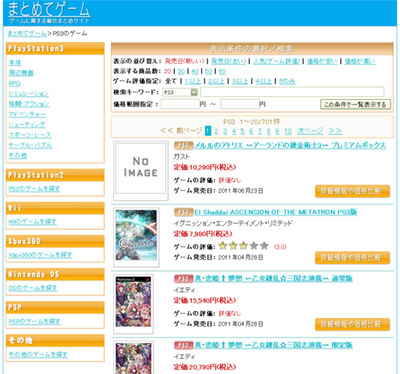Open PlayStation3 周辺機器 category link
This screenshot has height=374, width=400.
(21, 73)
